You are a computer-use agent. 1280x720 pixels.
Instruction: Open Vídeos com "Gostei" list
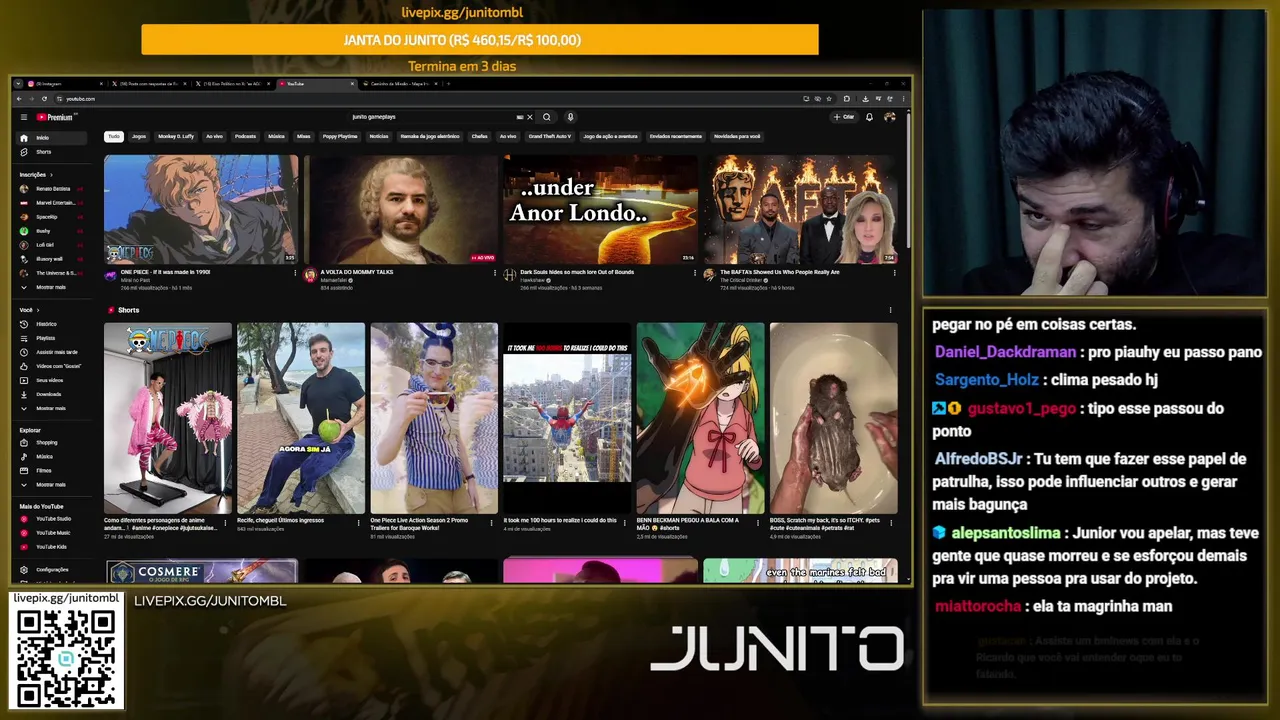(52, 366)
